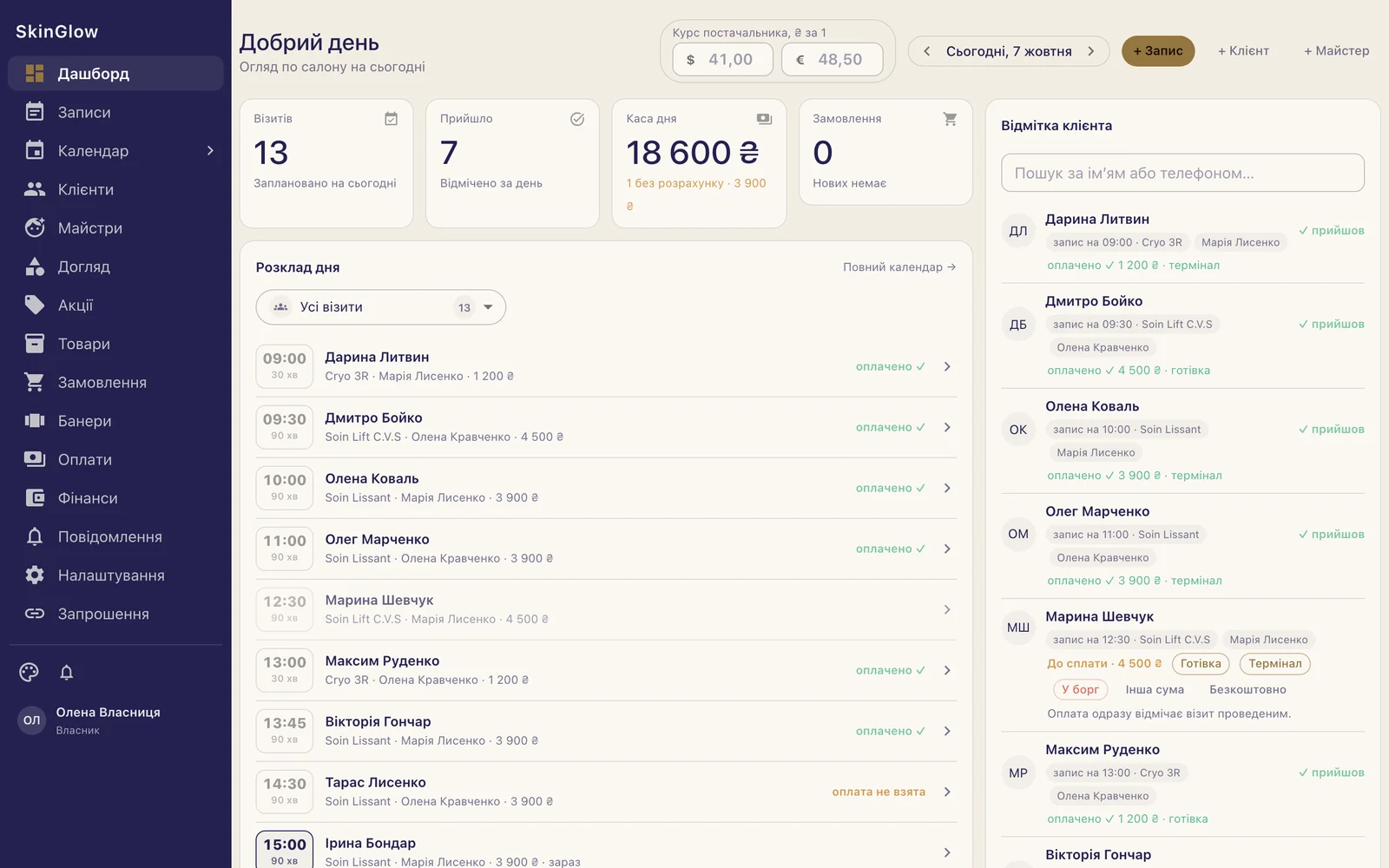Click the checkmark icon on Прийшло card
Image resolution: width=1389 pixels, height=868 pixels.
[577, 119]
